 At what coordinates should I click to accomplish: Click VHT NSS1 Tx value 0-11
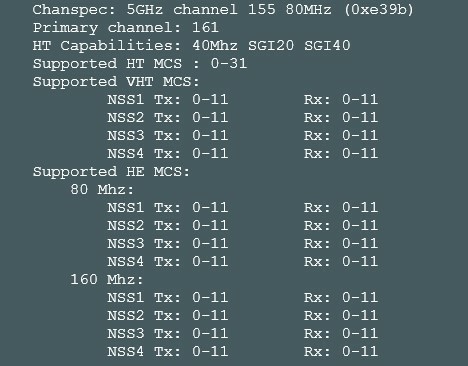click(210, 100)
